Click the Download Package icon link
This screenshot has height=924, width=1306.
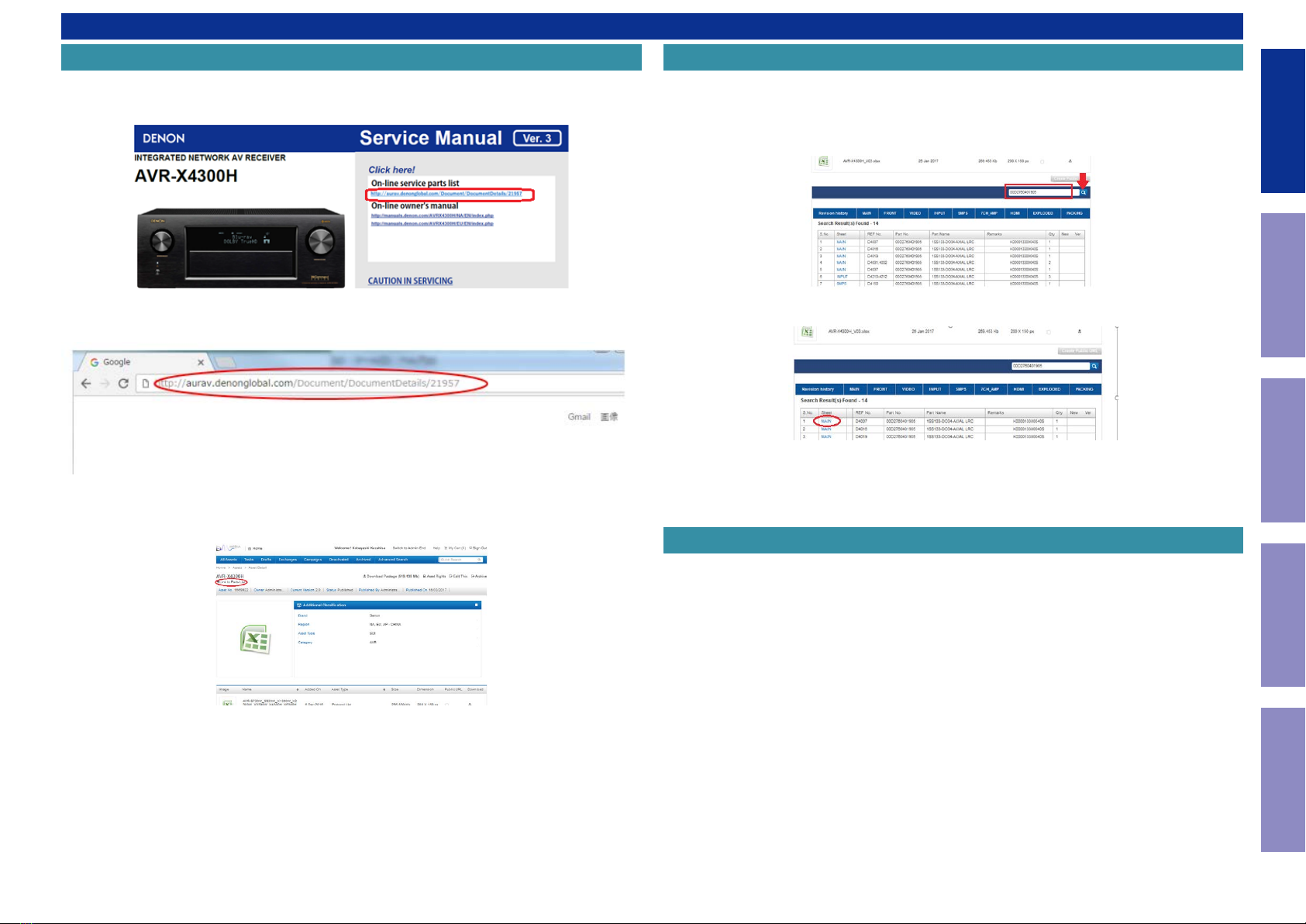[391, 576]
